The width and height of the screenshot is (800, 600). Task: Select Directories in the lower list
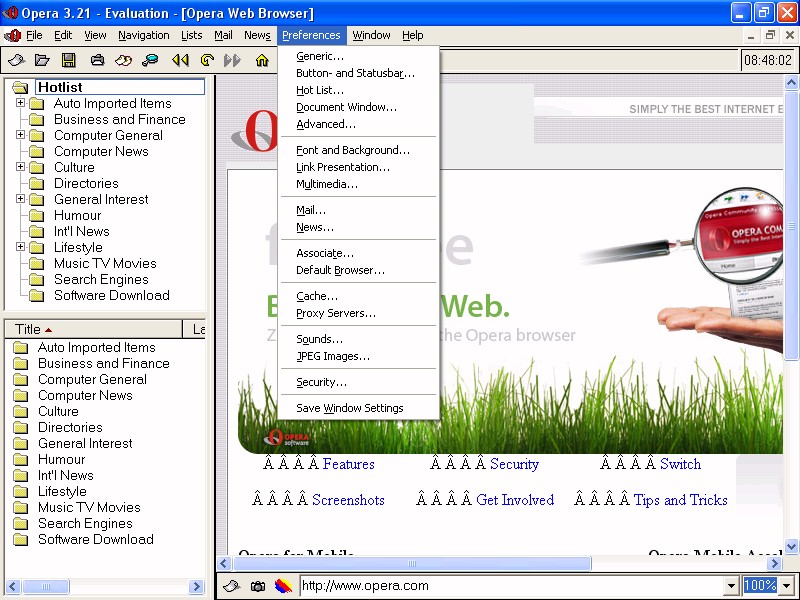pos(70,428)
